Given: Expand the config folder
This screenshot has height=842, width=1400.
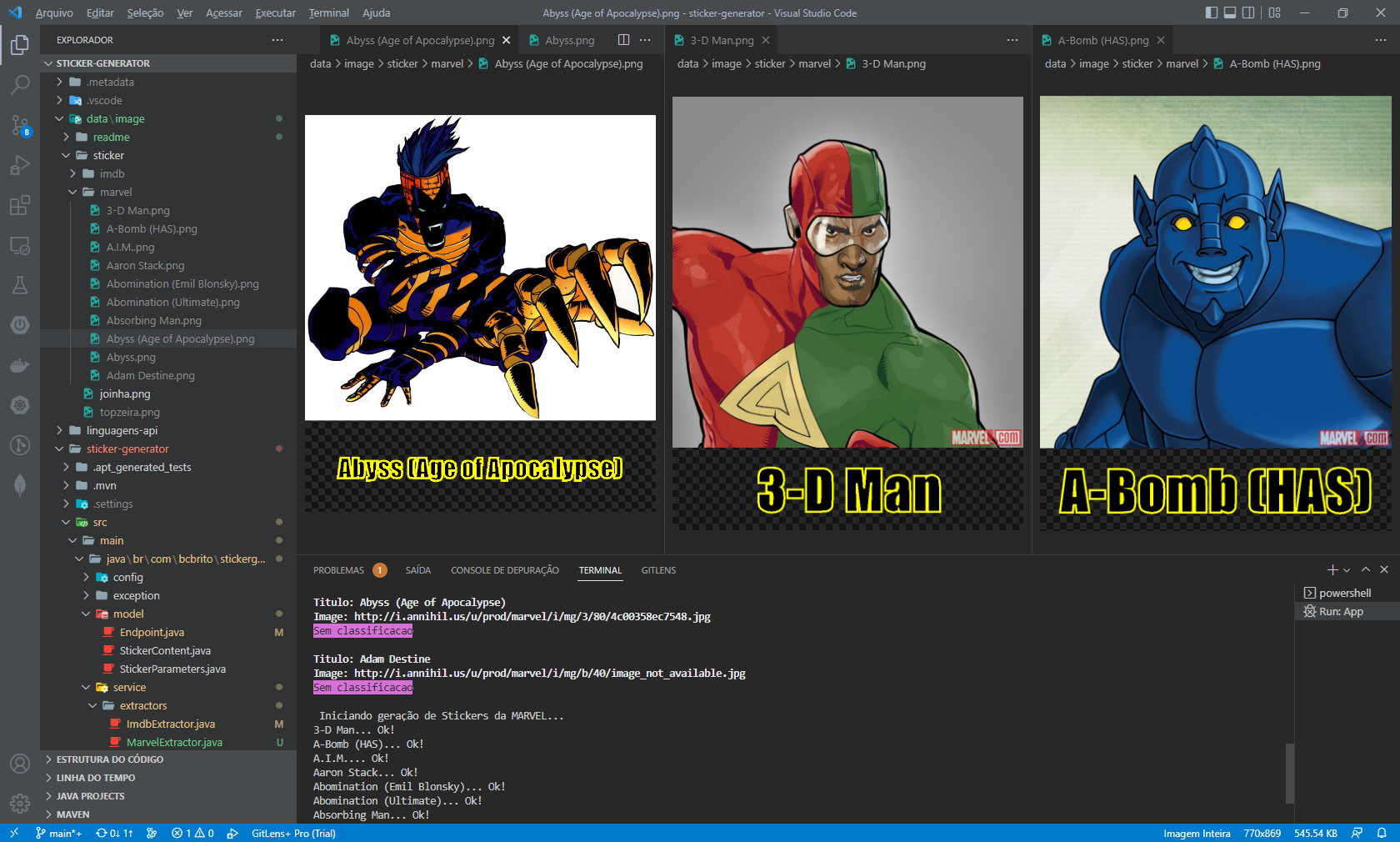Looking at the screenshot, I should coord(168,577).
